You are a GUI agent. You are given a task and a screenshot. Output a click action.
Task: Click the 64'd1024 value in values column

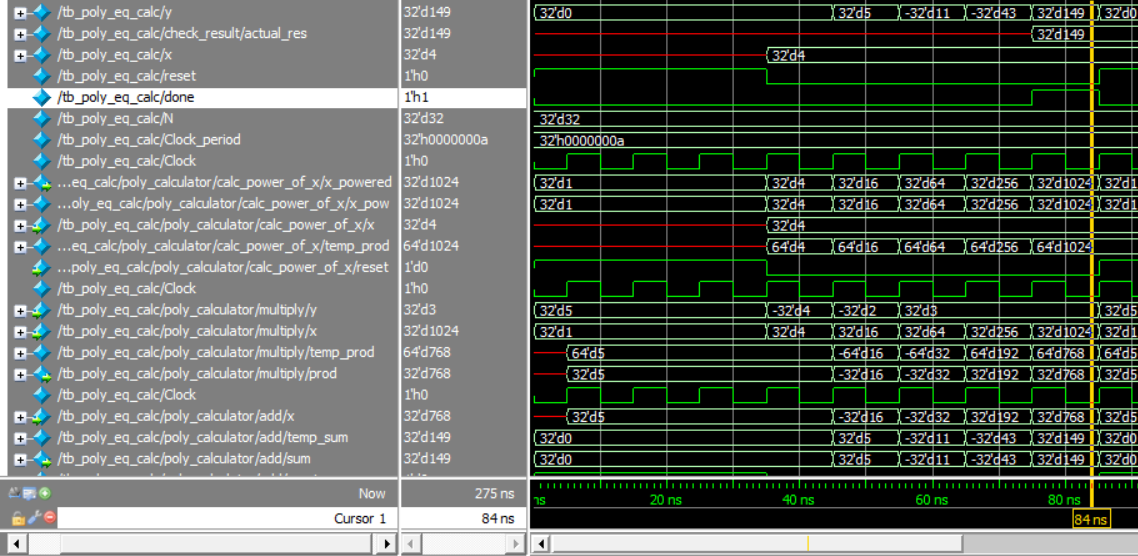coord(431,246)
